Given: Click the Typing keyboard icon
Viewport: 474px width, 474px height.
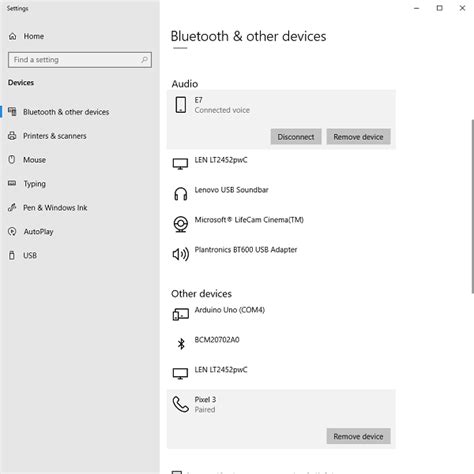Looking at the screenshot, I should (x=12, y=183).
